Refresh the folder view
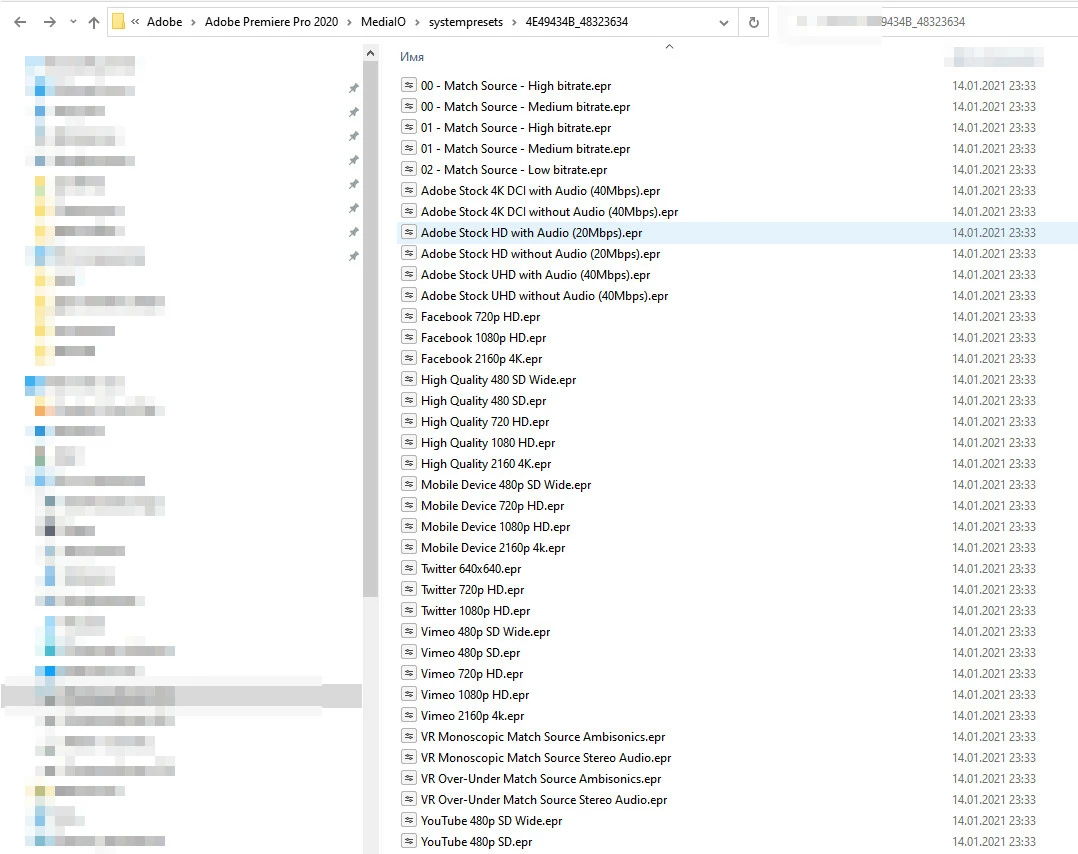The width and height of the screenshot is (1078, 854). (x=754, y=22)
